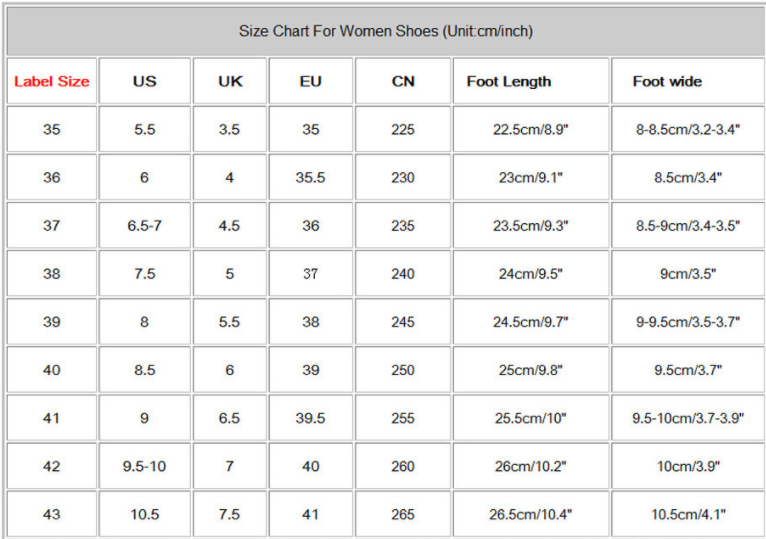Select foot width 9.5-10cm/3.7-3.9" cell
The width and height of the screenshot is (766, 539).
[688, 418]
